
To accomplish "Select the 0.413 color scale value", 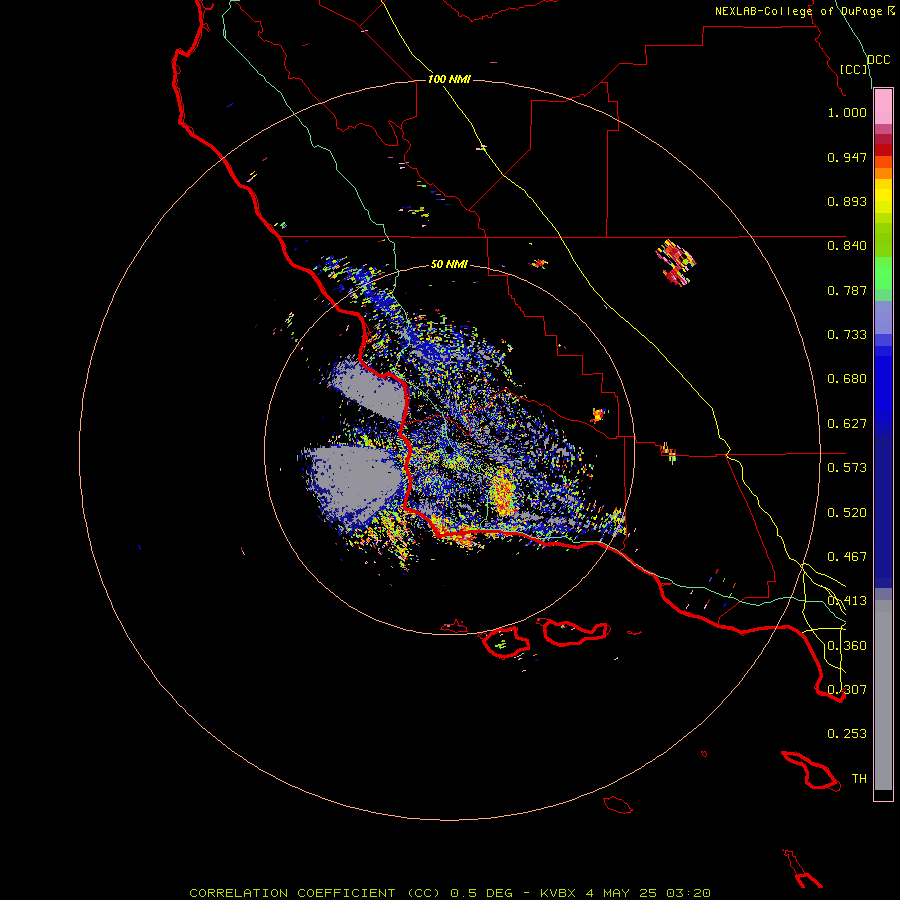I will click(847, 601).
